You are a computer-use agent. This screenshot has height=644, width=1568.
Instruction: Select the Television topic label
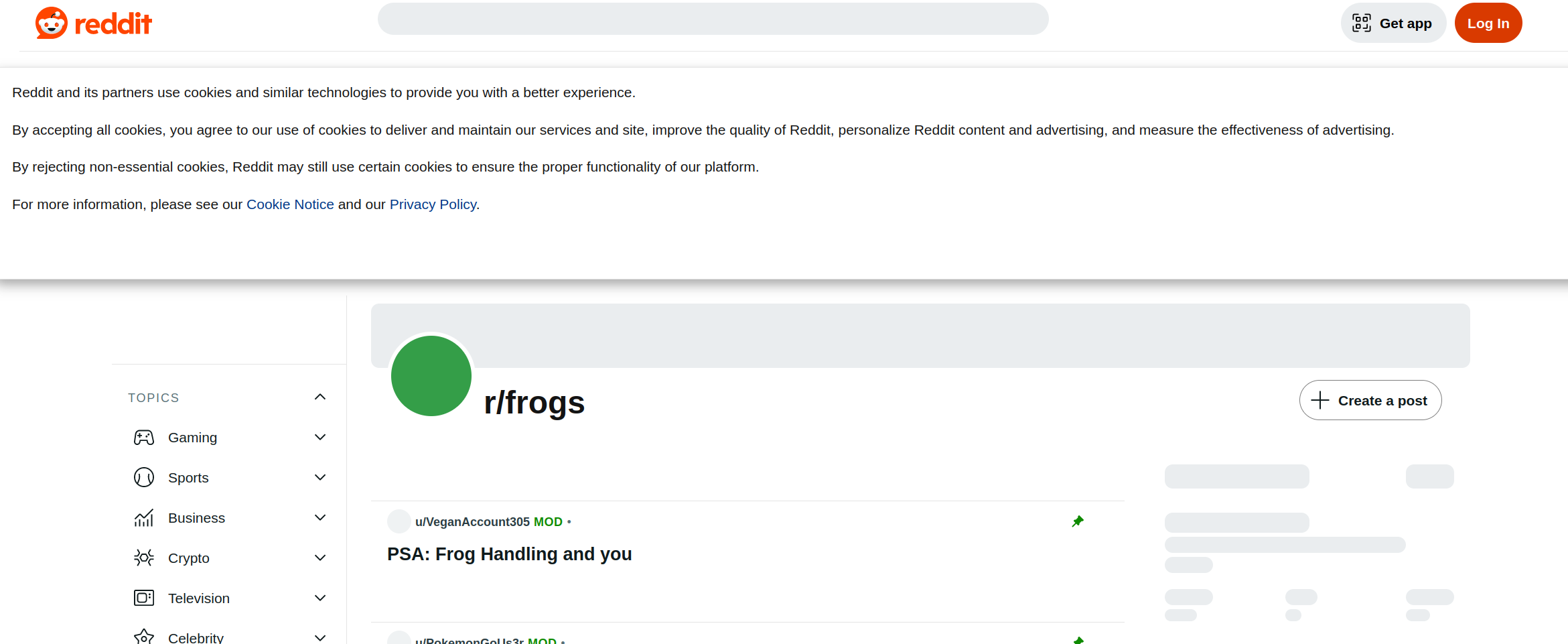pos(199,598)
